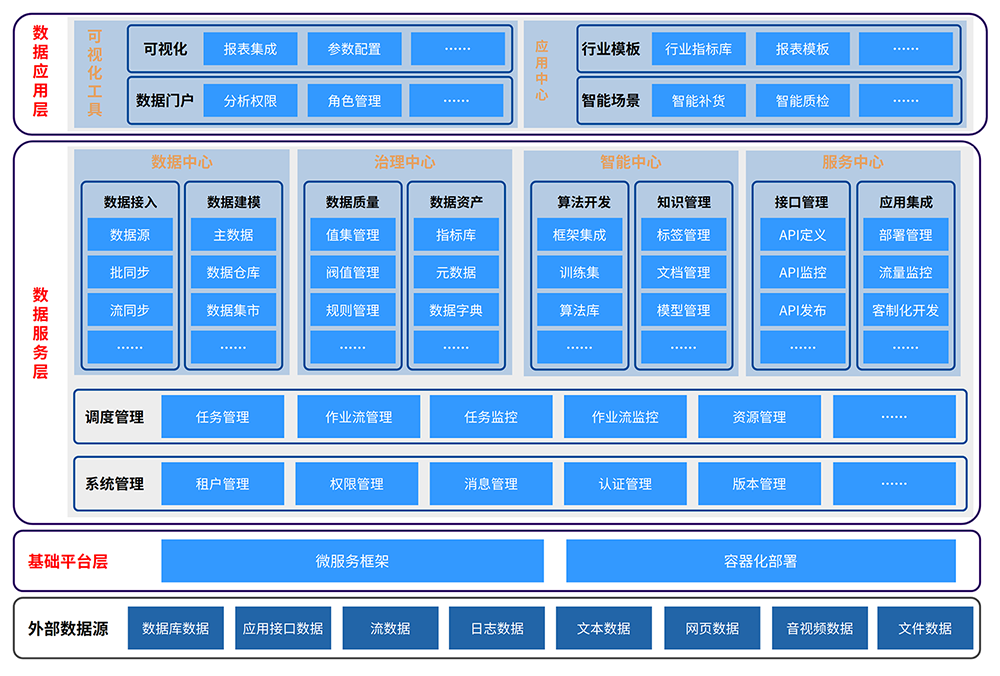Viewport: 1000px width, 676px height.
Task: Toggle 分析权限 under 数据门户
Action: point(252,99)
